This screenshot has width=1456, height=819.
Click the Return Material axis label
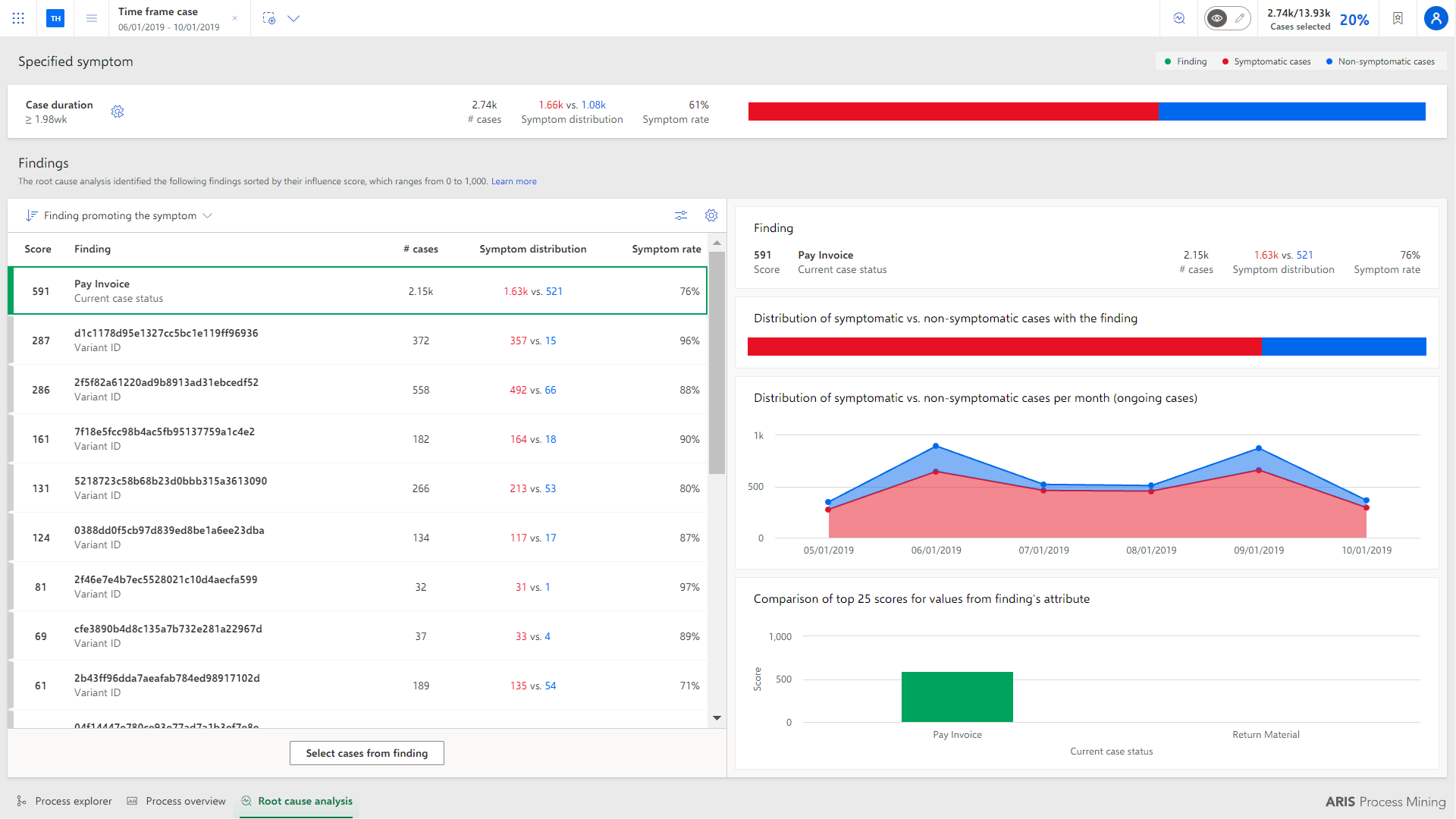click(1266, 735)
